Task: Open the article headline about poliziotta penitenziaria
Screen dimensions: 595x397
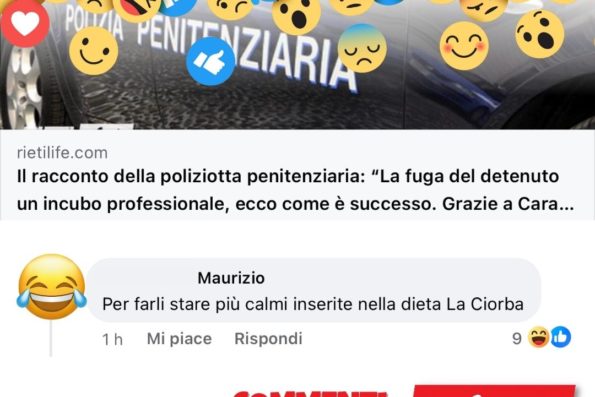Action: [x=295, y=190]
